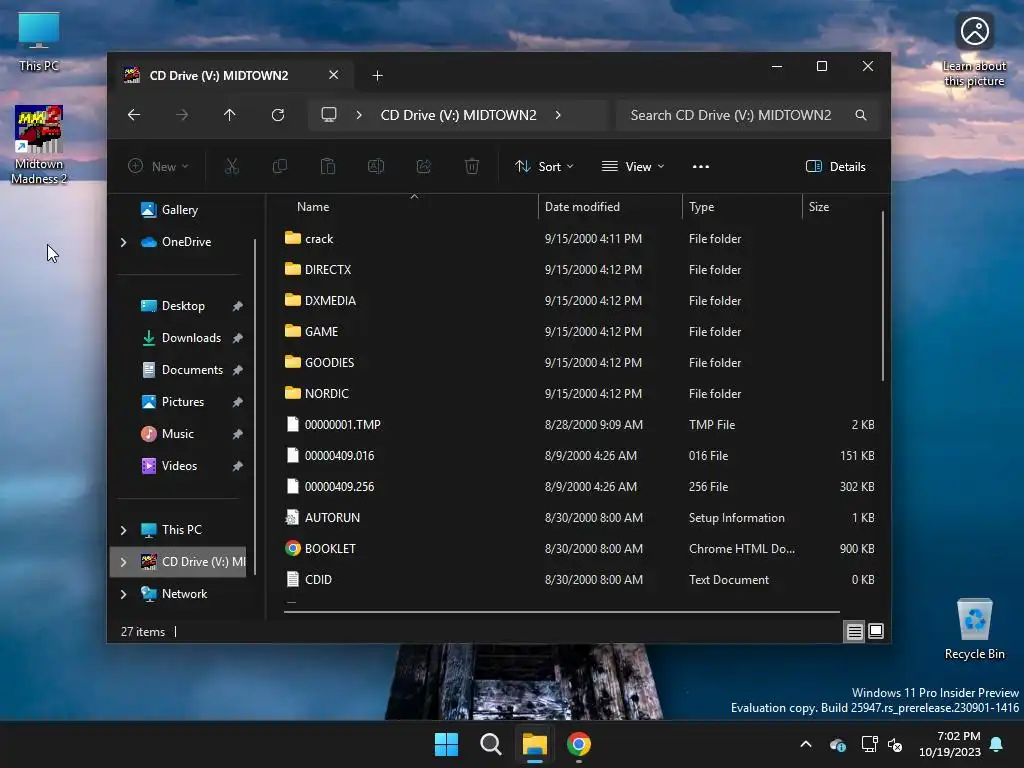Expand This PC tree node
This screenshot has height=768, width=1024.
(x=123, y=530)
